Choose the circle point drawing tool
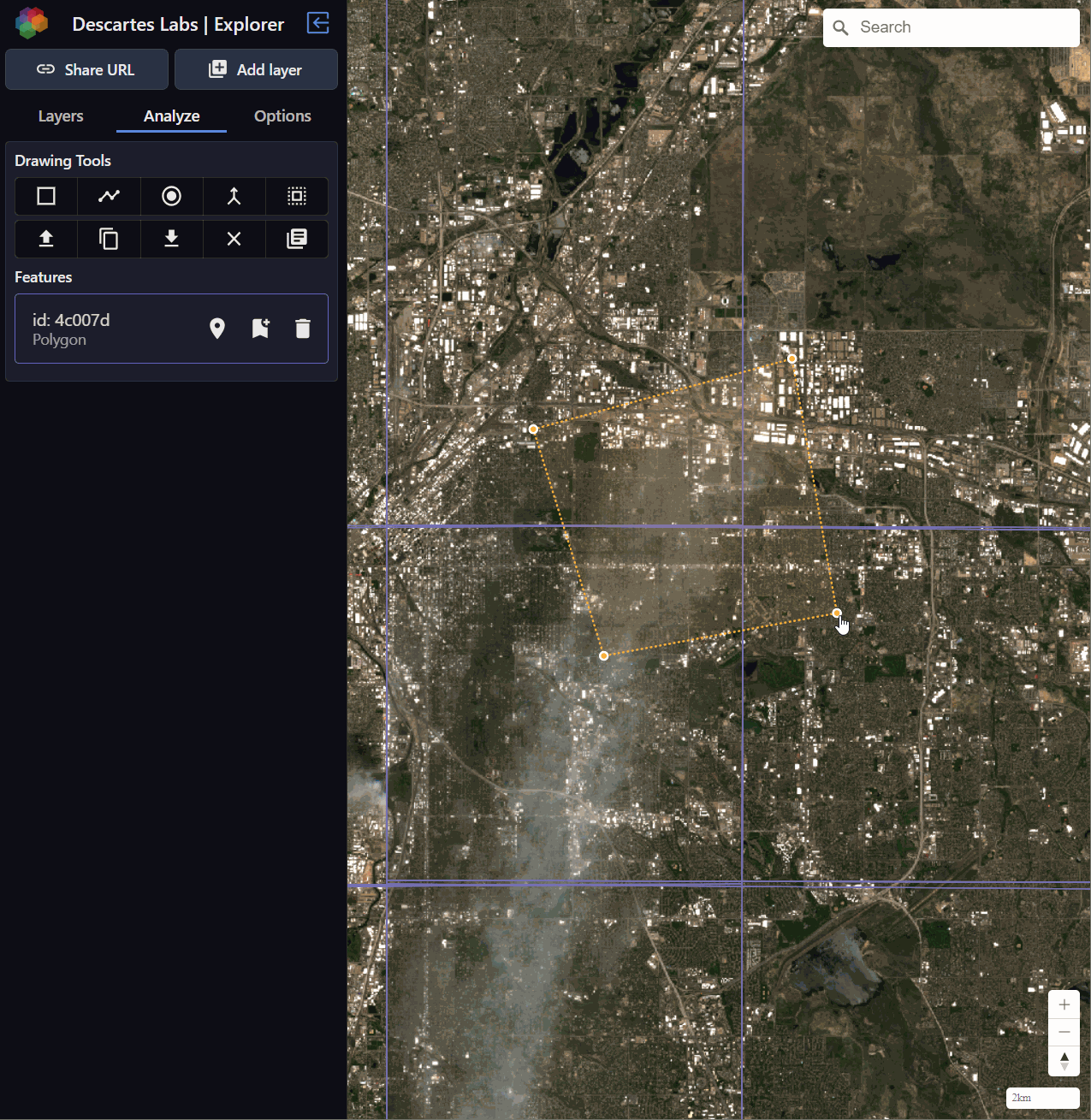Viewport: 1091px width, 1120px height. (171, 197)
